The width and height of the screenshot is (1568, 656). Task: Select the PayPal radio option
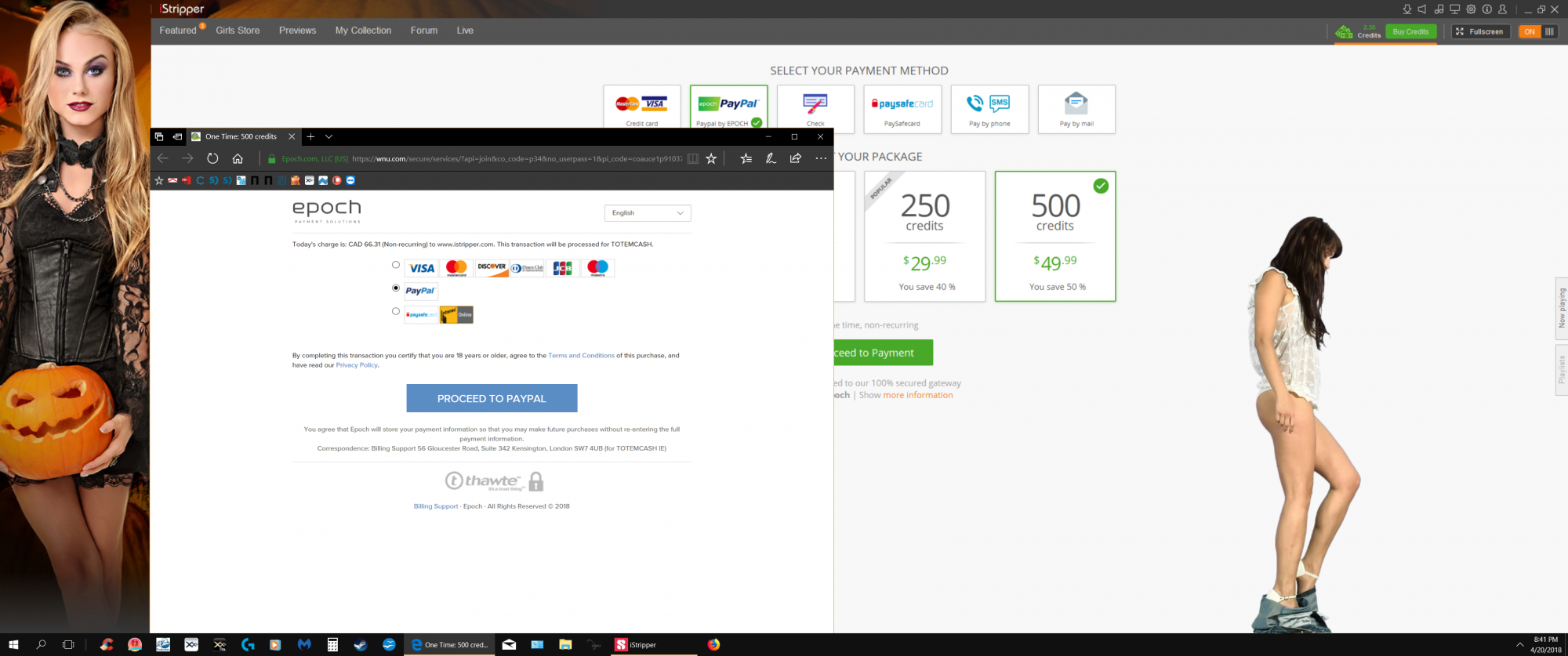pos(396,288)
